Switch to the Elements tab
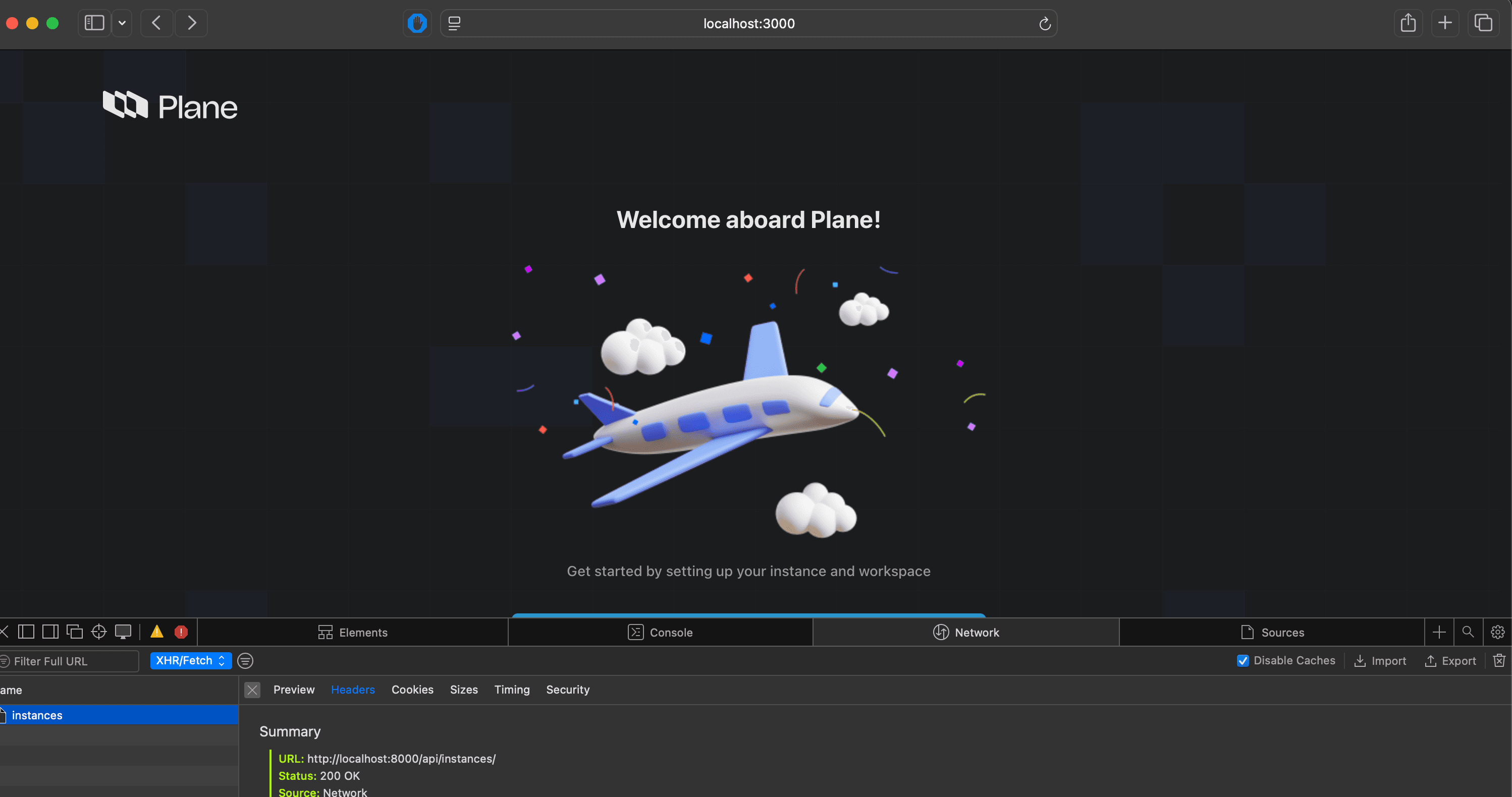 point(353,632)
